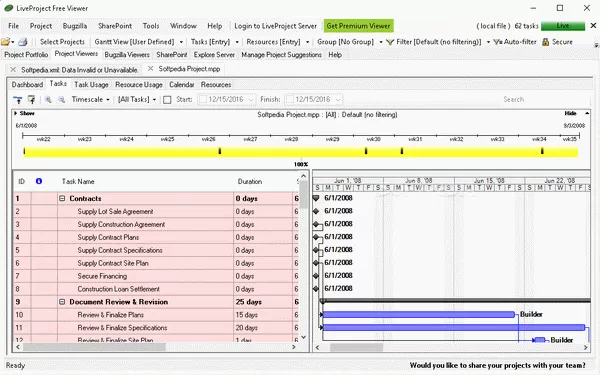600x375 pixels.
Task: Click the second outline-level icon beside zoom in
Action: [31, 99]
